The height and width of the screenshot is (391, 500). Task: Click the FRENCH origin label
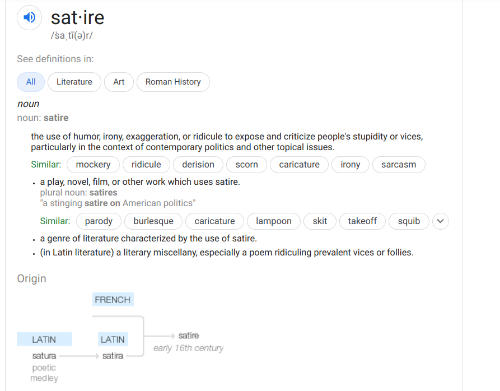[113, 300]
